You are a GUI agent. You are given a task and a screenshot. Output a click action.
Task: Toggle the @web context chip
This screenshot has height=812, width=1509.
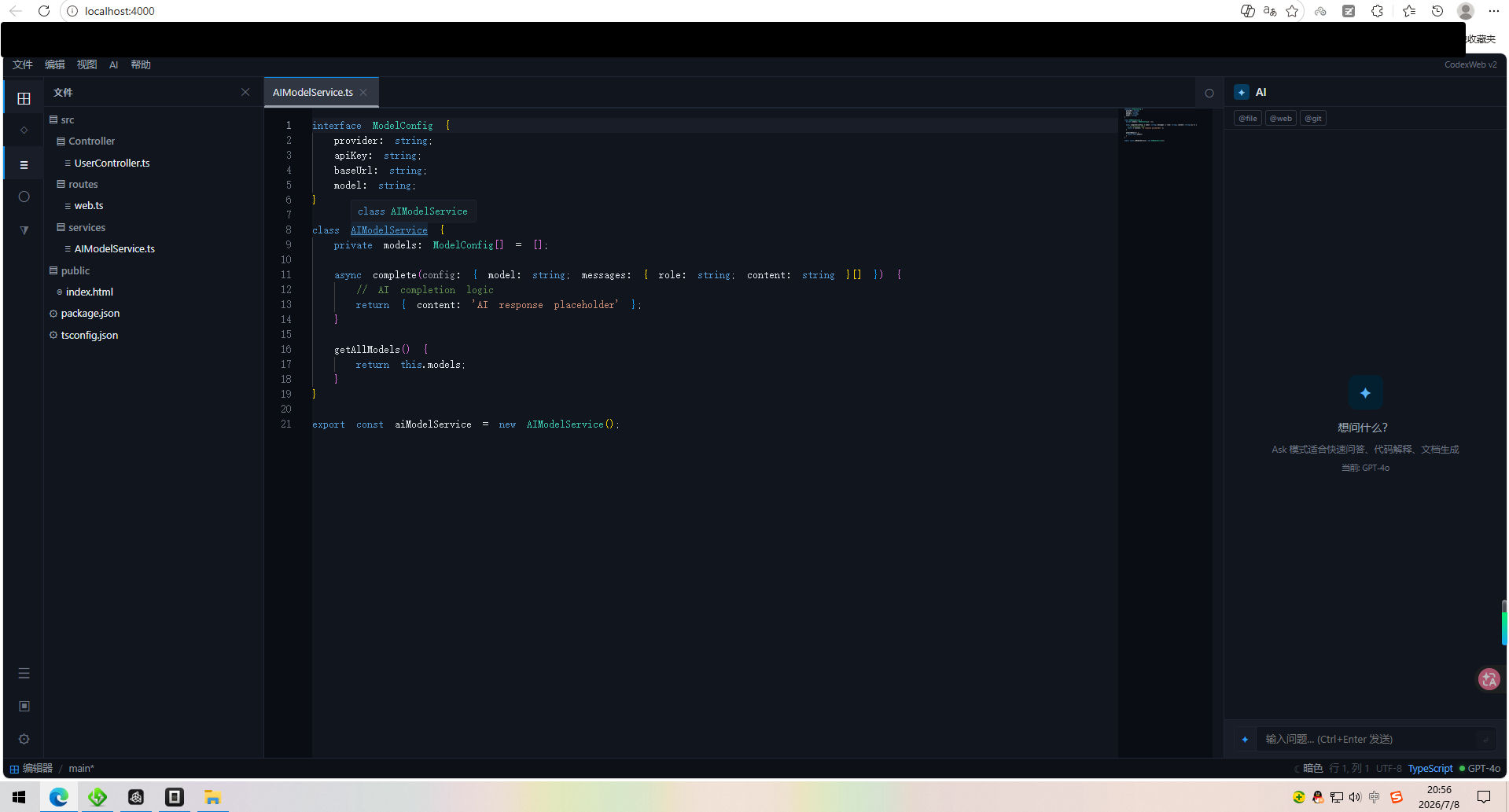[x=1281, y=119]
